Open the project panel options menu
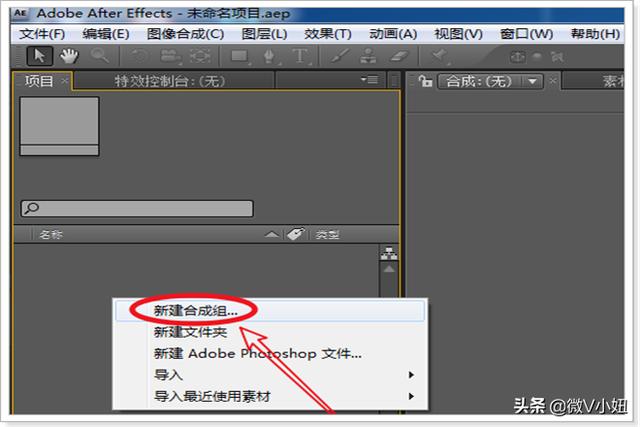Viewport: 640px width, 427px height. [x=369, y=80]
